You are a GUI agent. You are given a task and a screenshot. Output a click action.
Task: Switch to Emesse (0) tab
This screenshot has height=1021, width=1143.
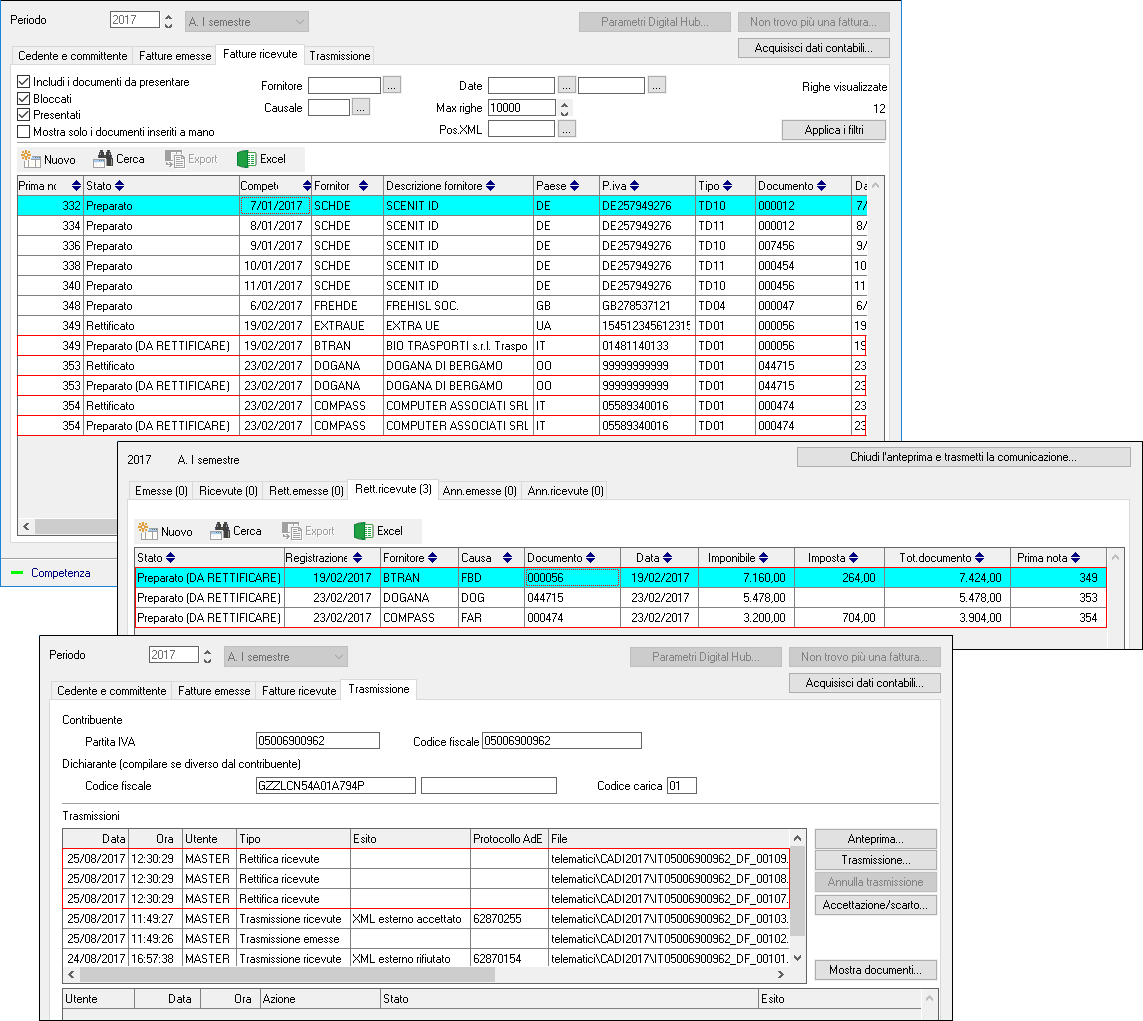161,490
